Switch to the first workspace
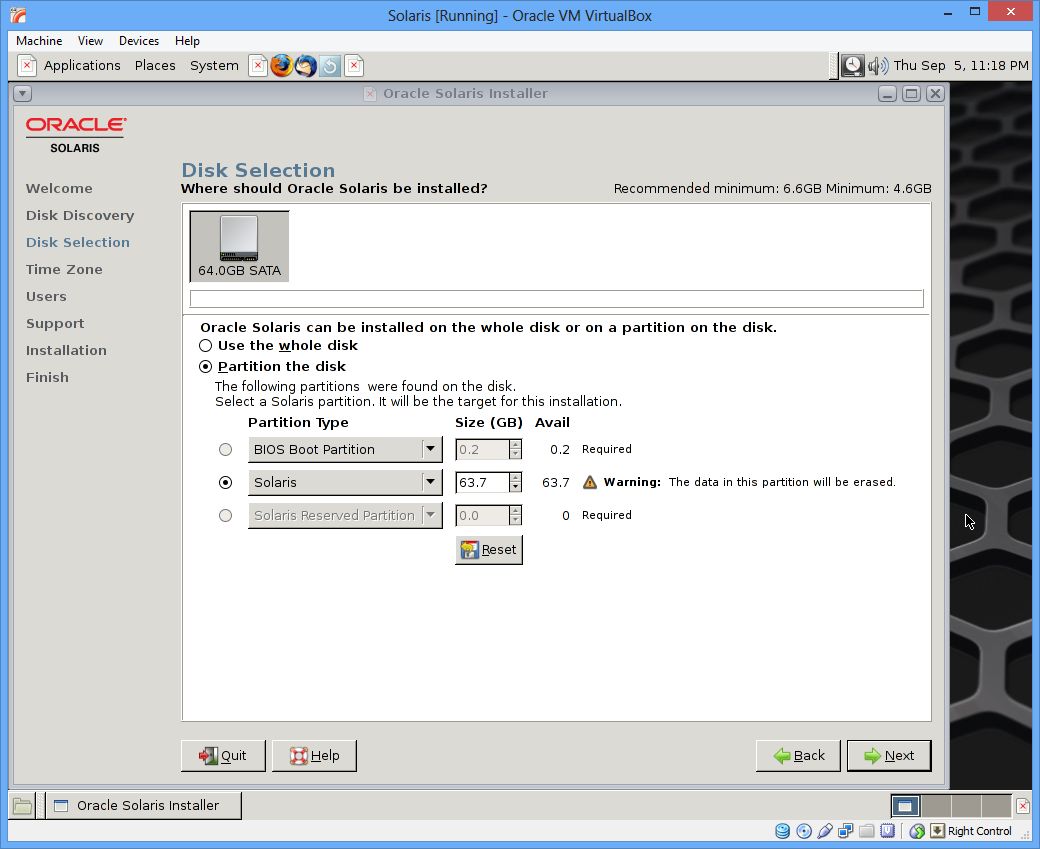The image size is (1040, 849). click(905, 806)
